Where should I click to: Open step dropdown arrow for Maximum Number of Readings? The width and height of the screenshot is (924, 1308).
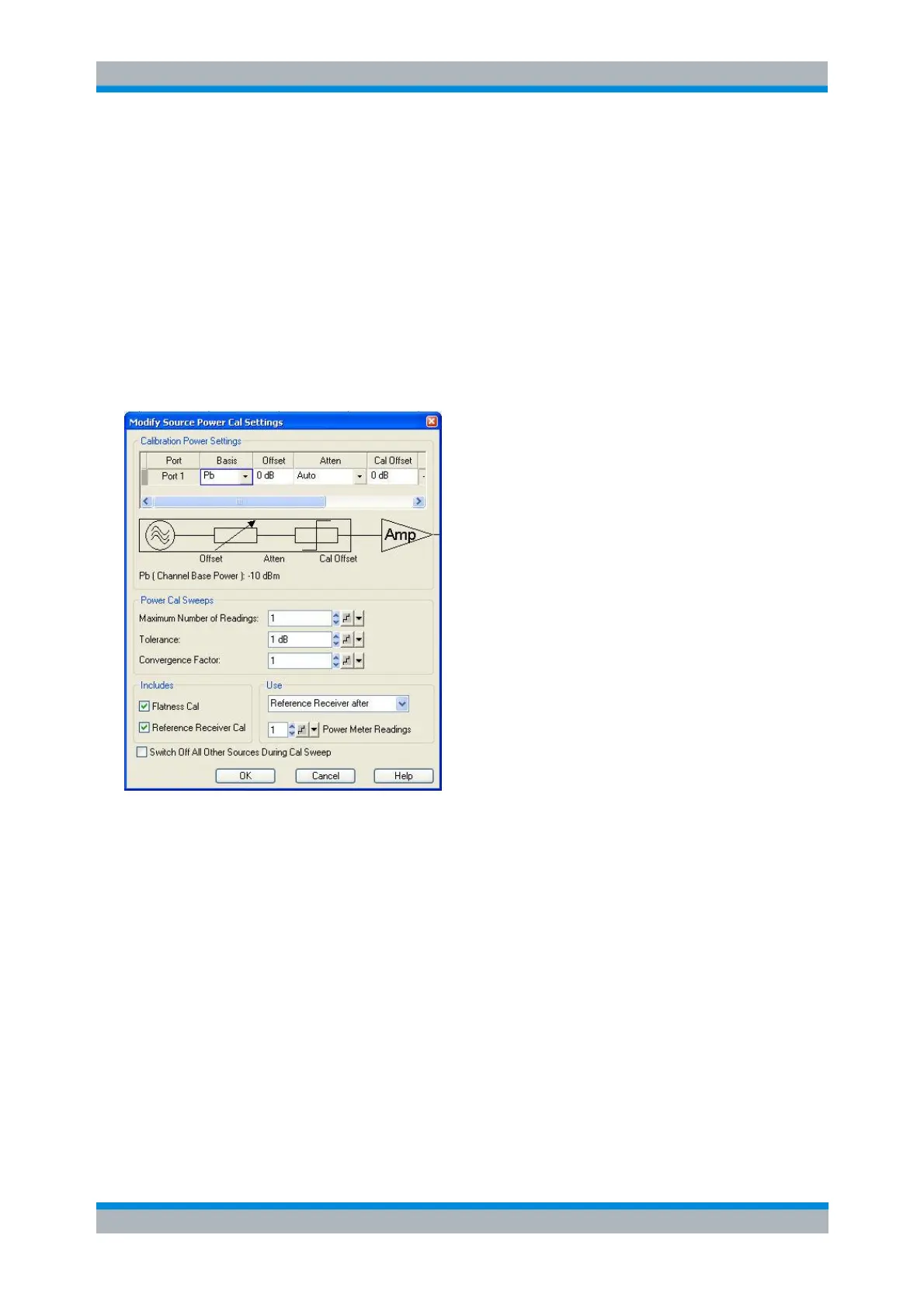click(x=359, y=618)
